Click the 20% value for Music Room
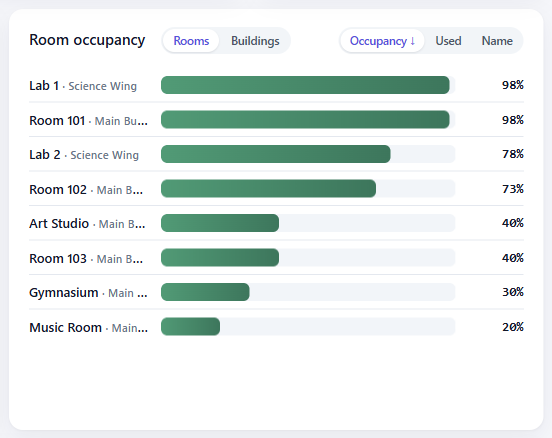552x438 pixels. click(513, 327)
